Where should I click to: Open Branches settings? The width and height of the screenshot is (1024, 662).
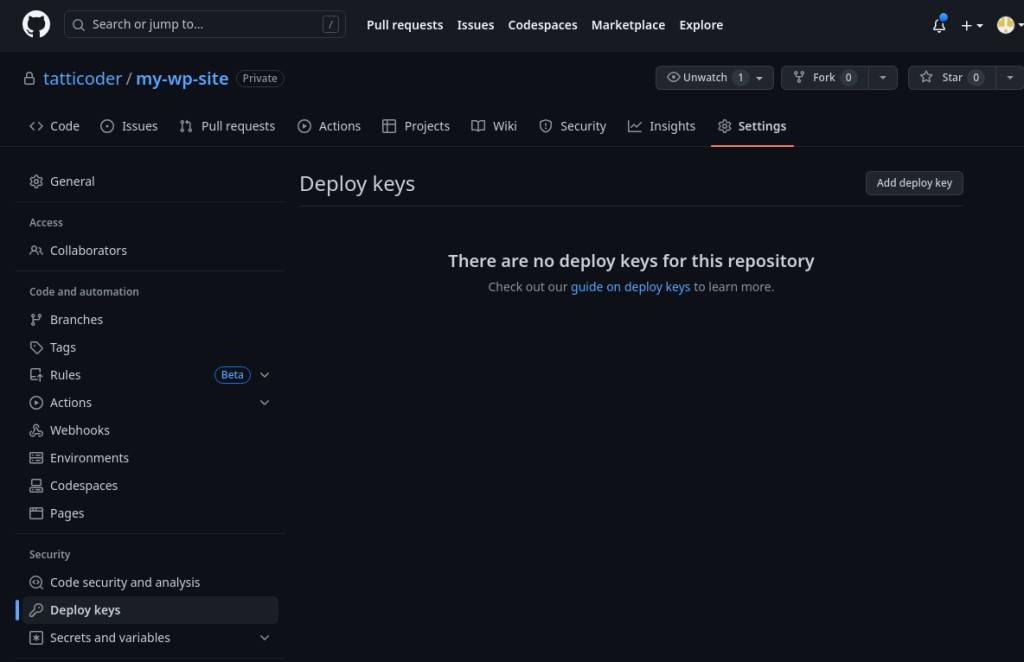(150, 319)
